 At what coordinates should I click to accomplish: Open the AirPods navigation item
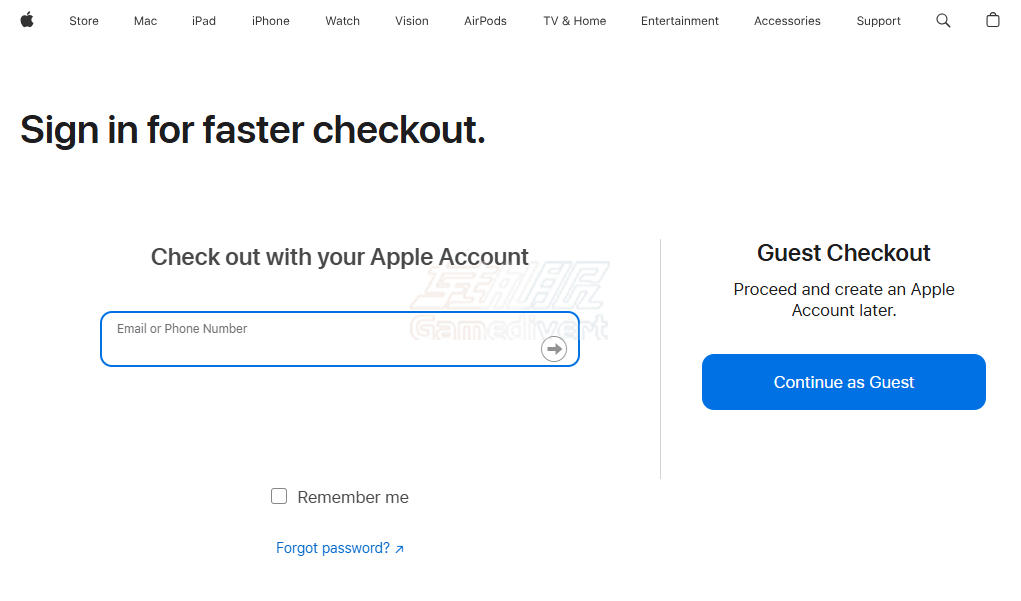pos(485,21)
